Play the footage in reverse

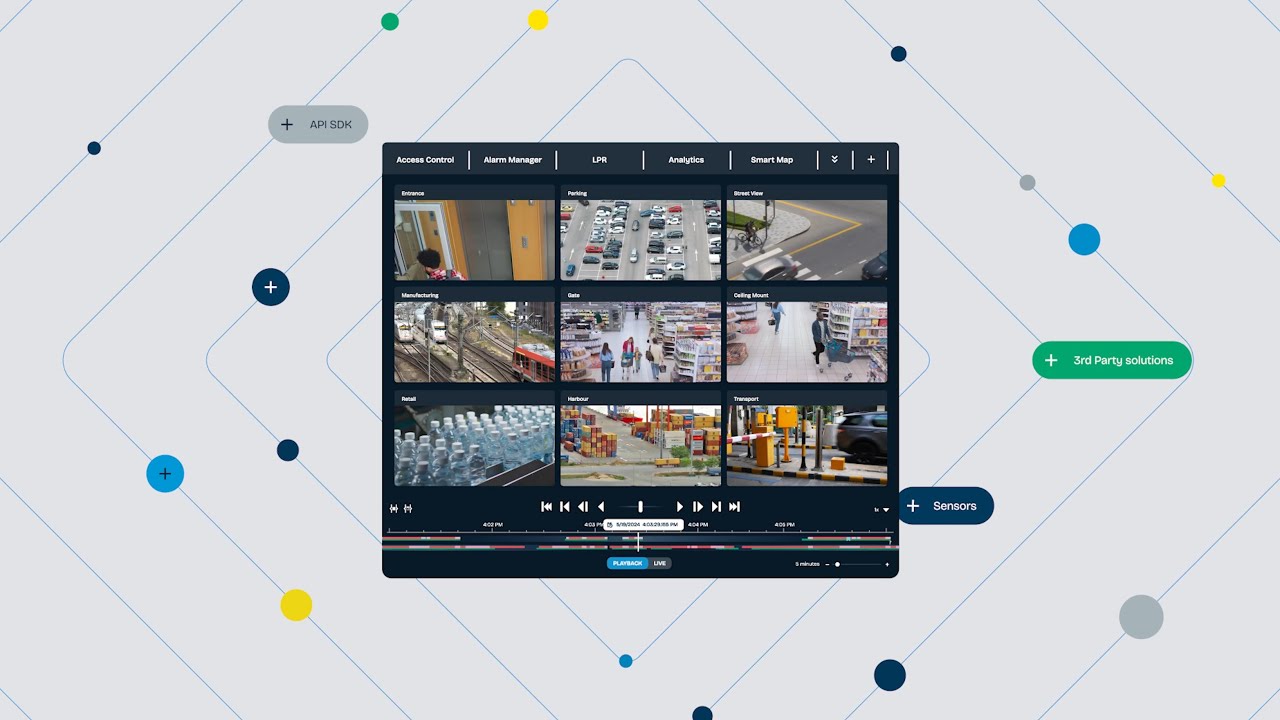point(601,507)
